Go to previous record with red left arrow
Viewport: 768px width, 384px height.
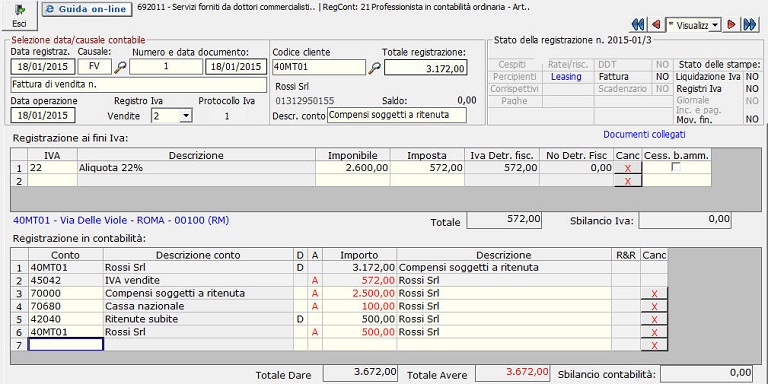click(655, 25)
